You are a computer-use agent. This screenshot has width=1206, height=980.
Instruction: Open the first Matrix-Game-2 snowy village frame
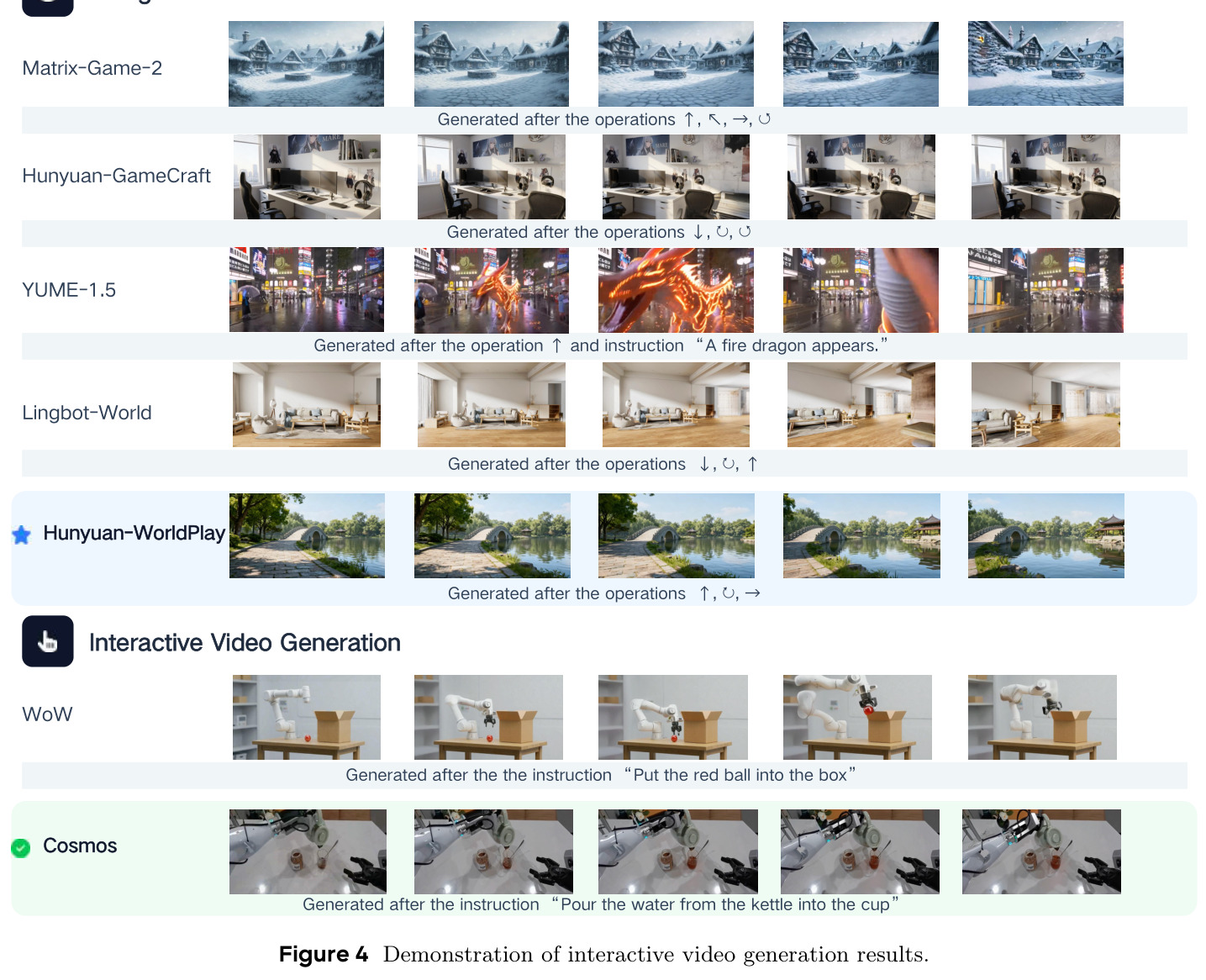pyautogui.click(x=306, y=64)
